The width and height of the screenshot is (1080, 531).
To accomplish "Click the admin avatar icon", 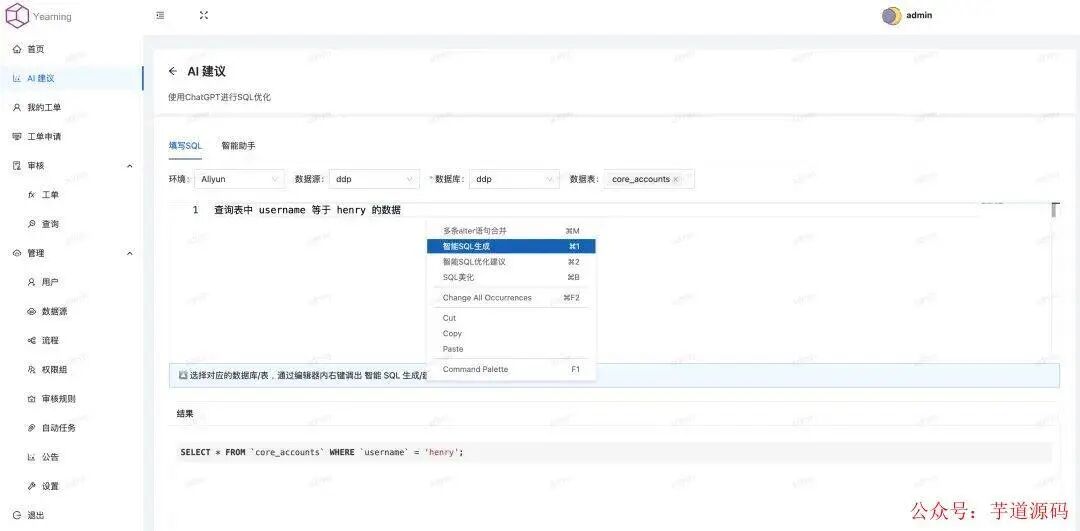I will coord(891,16).
